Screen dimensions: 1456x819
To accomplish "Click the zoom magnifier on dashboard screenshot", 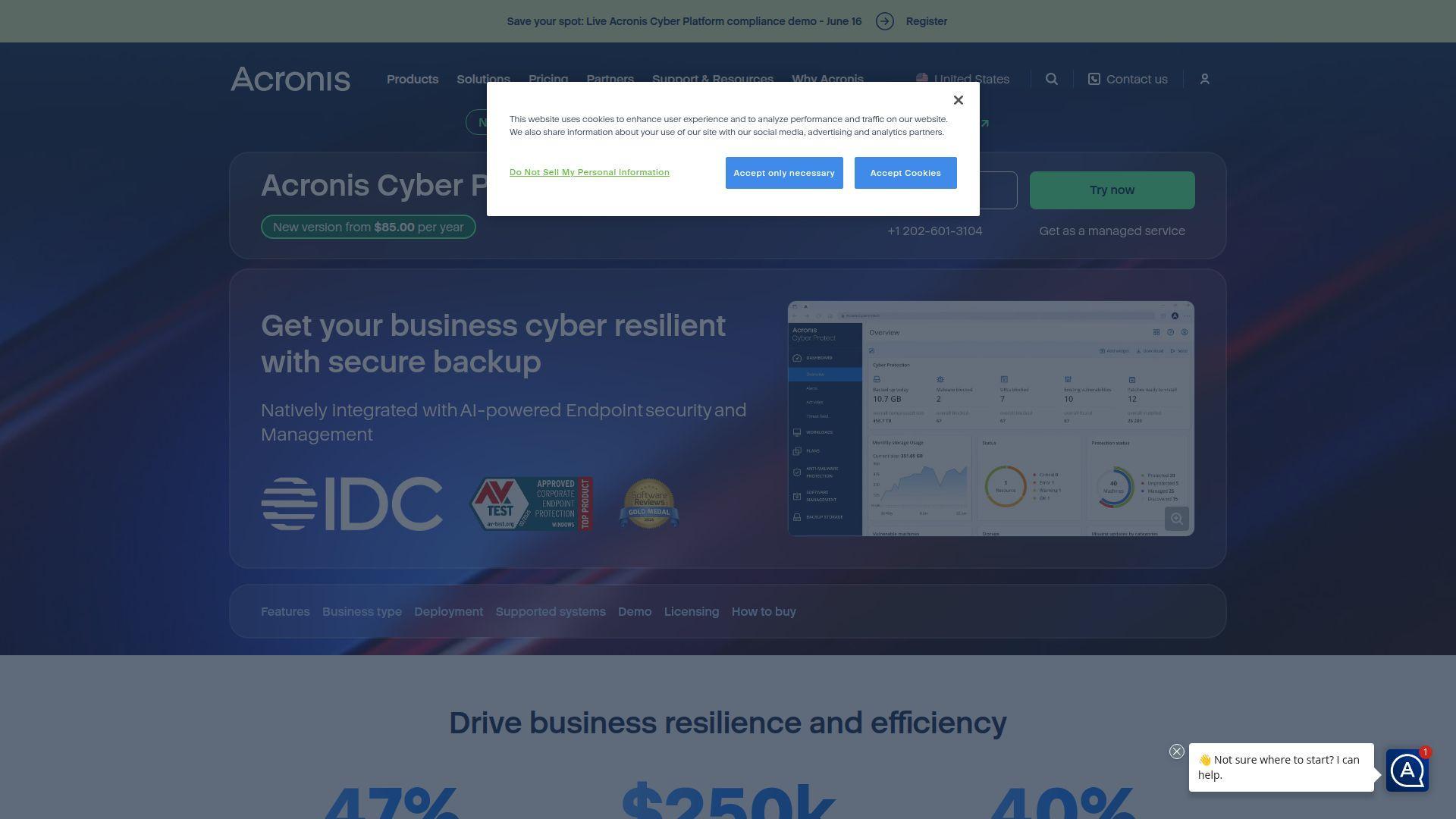I will [x=1176, y=519].
